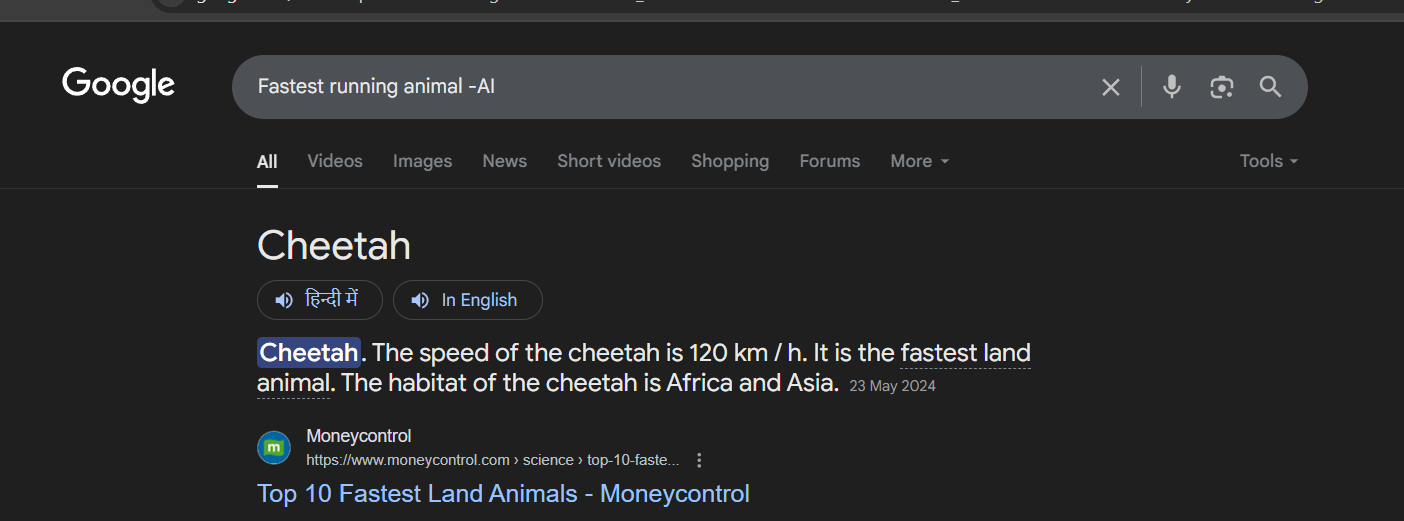The width and height of the screenshot is (1404, 521).
Task: Go to the Shopping tab
Action: [730, 161]
